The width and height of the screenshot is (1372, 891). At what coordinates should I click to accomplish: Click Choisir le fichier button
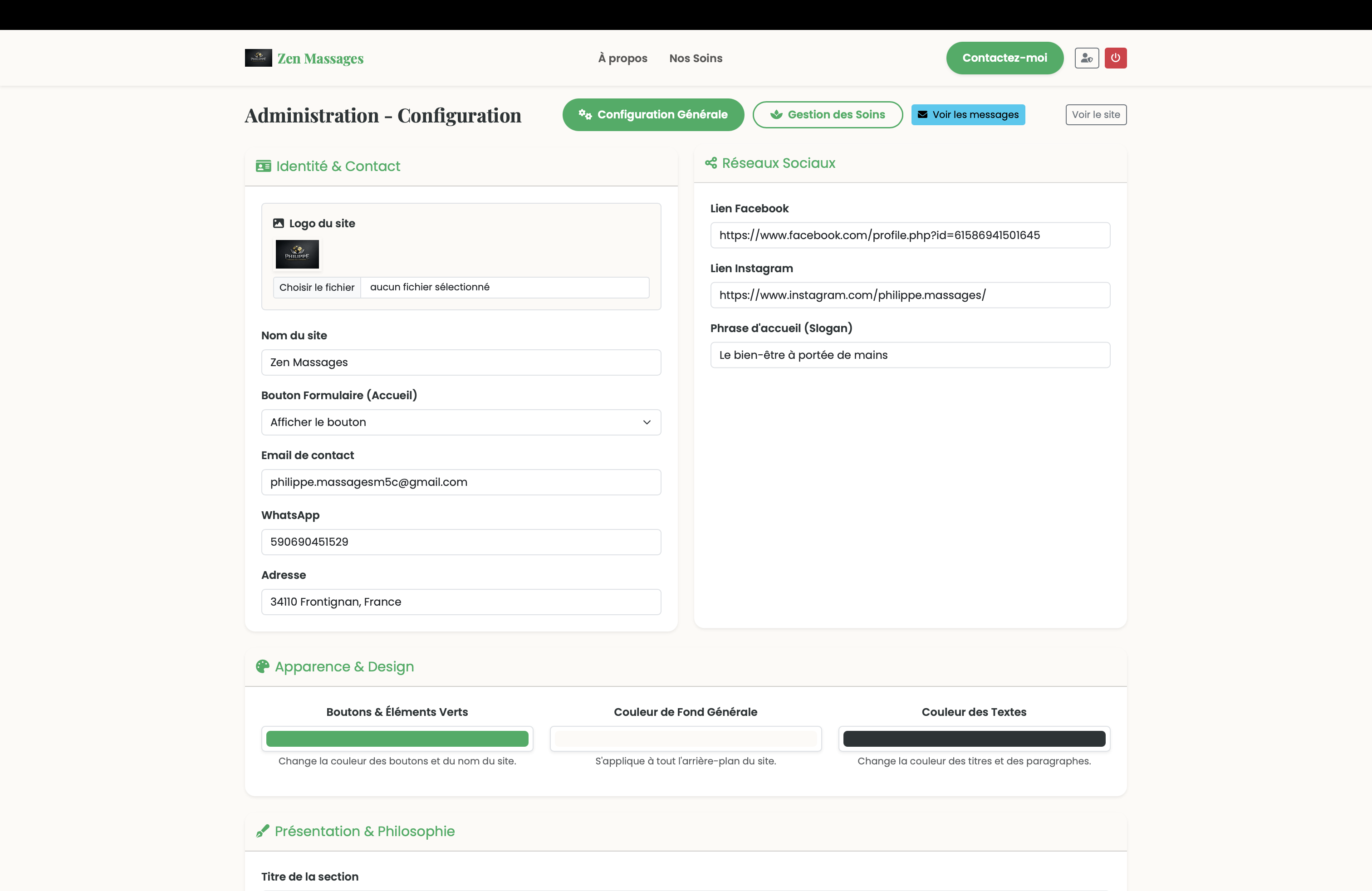[x=317, y=287]
